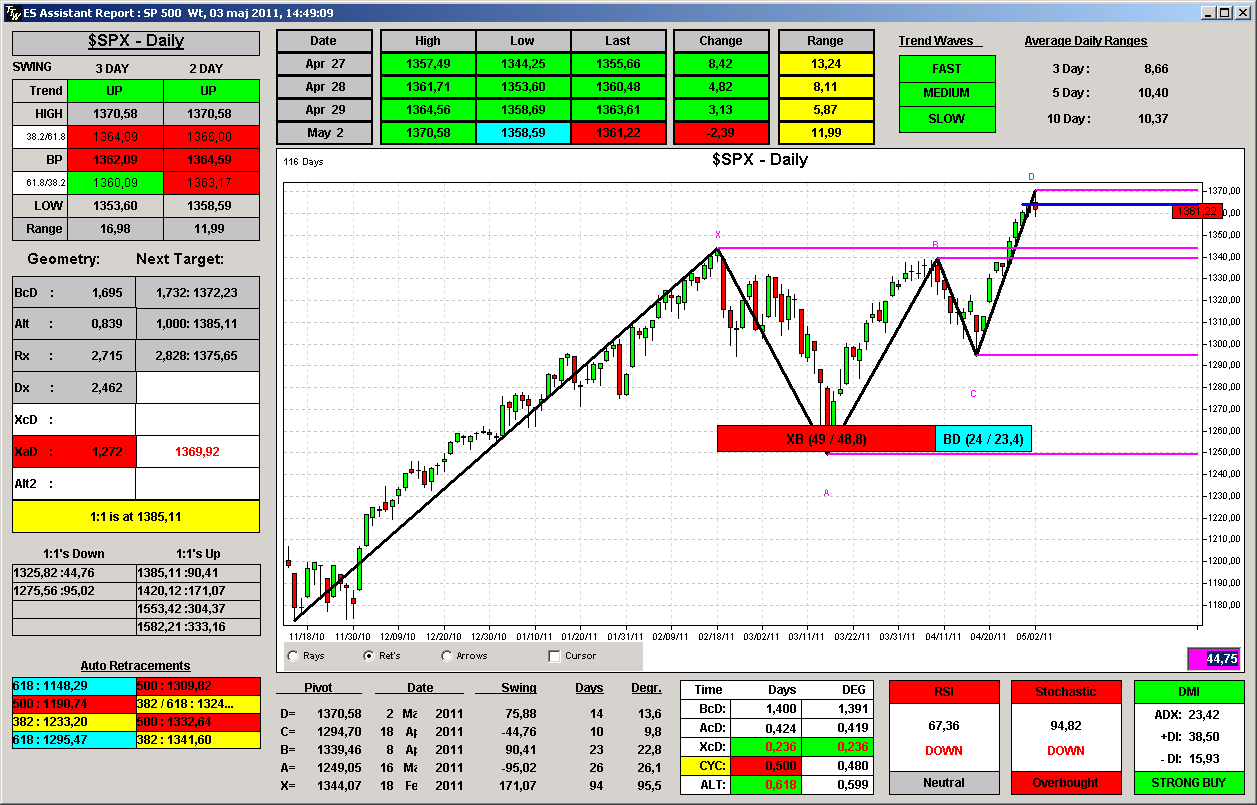Click the MEDIUM trend wave button
This screenshot has height=805, width=1257.
[947, 93]
